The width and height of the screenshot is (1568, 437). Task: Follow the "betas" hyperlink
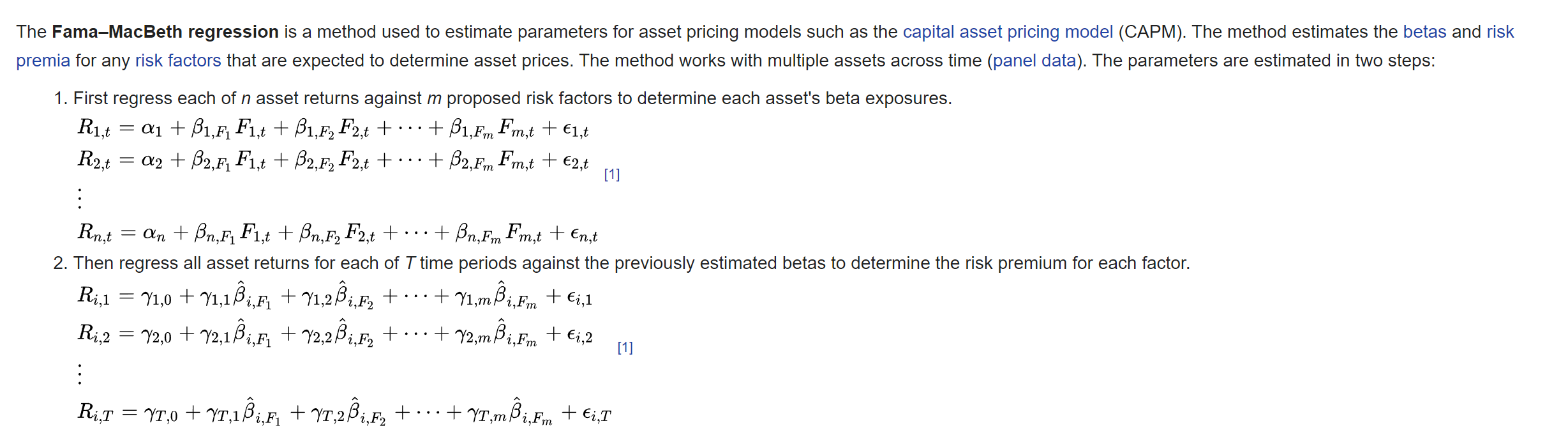tap(1424, 32)
